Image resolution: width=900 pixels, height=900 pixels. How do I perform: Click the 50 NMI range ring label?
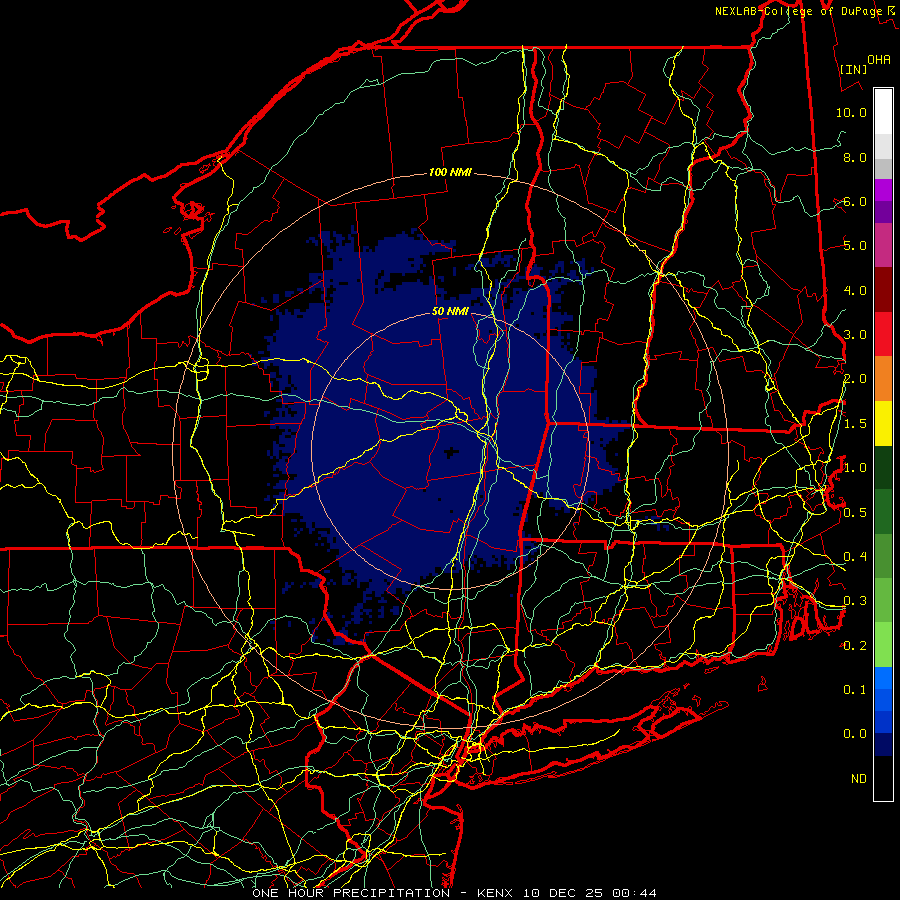pyautogui.click(x=450, y=312)
